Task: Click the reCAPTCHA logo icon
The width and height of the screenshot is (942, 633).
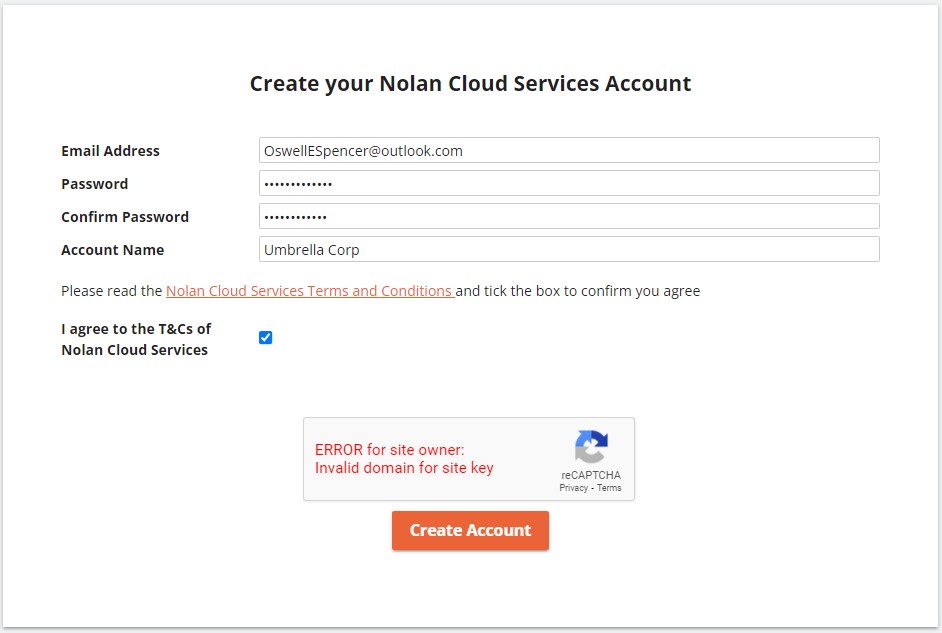Action: tap(591, 447)
